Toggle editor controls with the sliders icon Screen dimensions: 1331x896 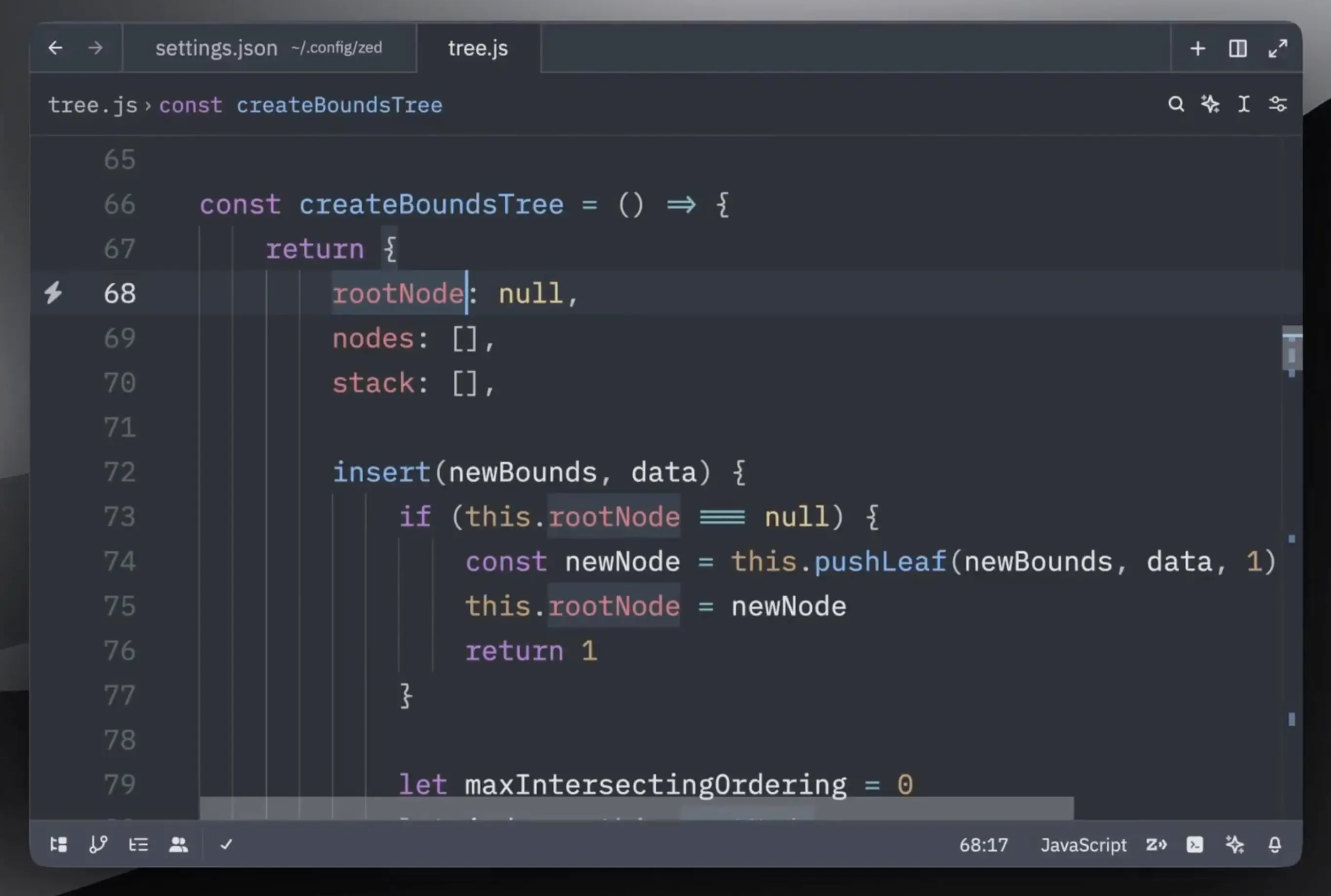[x=1278, y=104]
